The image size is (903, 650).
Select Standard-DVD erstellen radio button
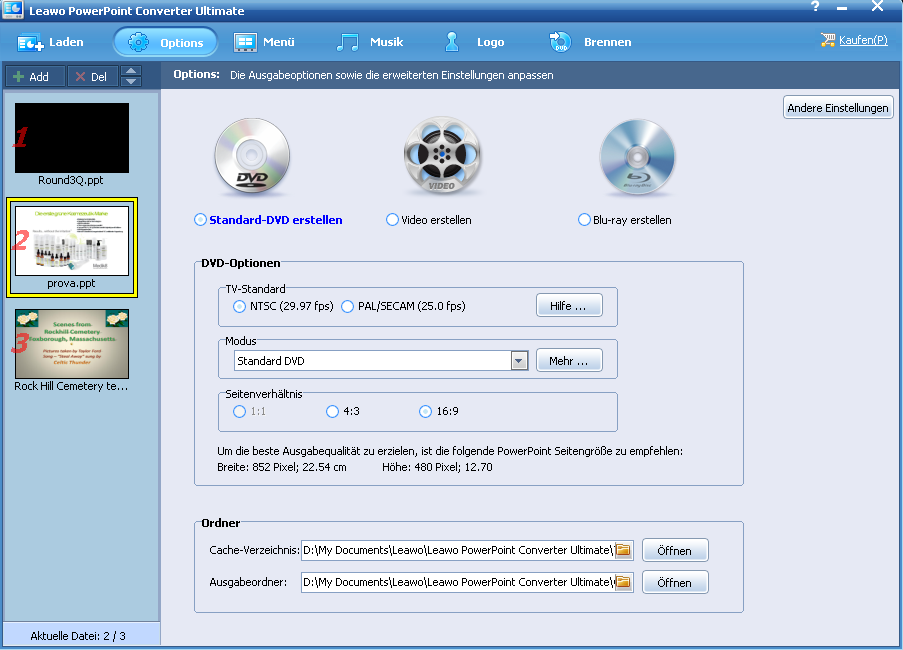200,220
